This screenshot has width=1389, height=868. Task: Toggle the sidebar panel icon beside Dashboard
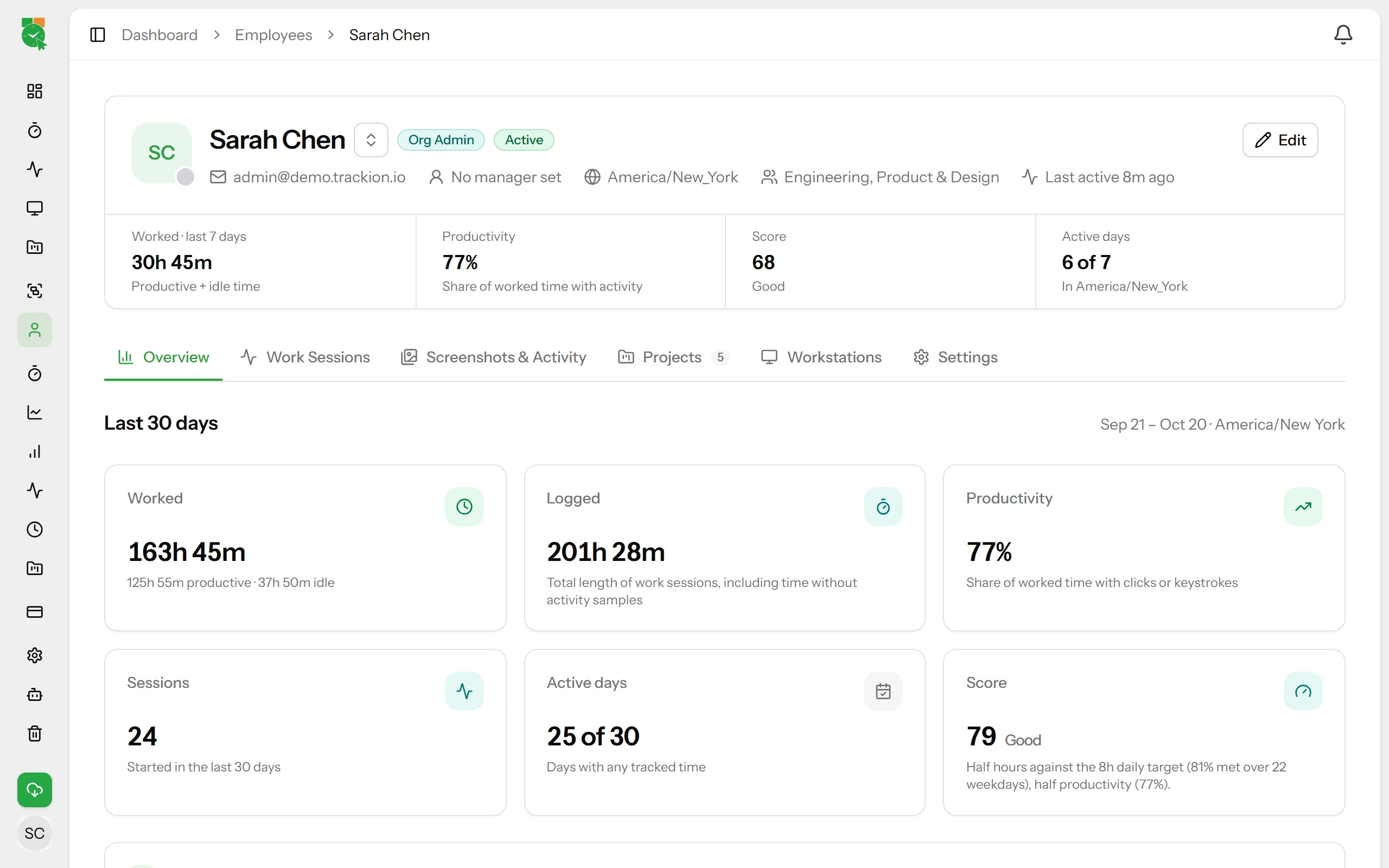(x=98, y=35)
